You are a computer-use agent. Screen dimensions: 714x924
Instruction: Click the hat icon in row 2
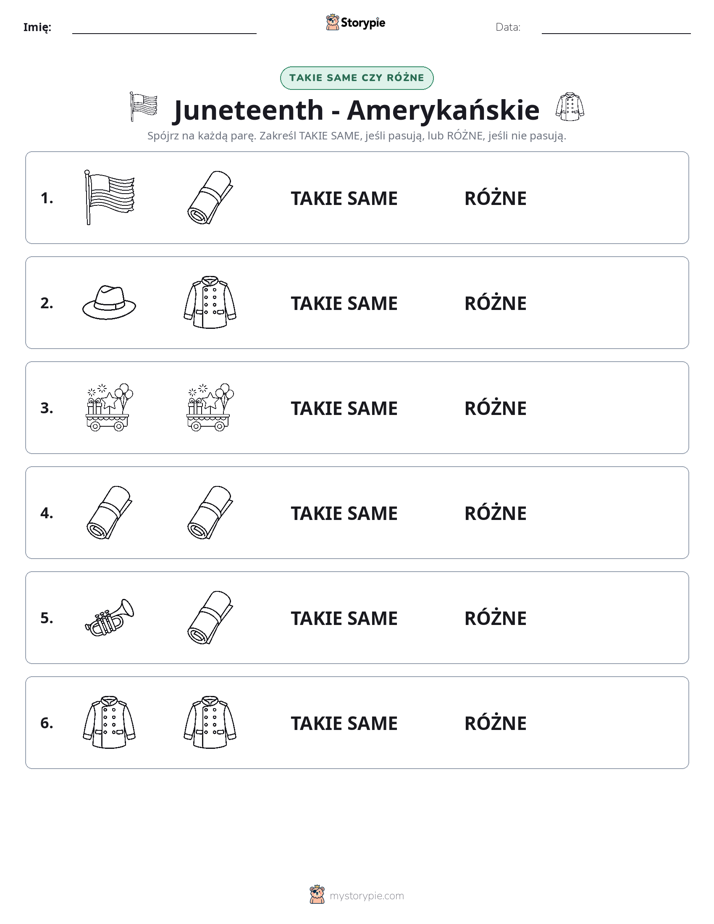pos(109,302)
